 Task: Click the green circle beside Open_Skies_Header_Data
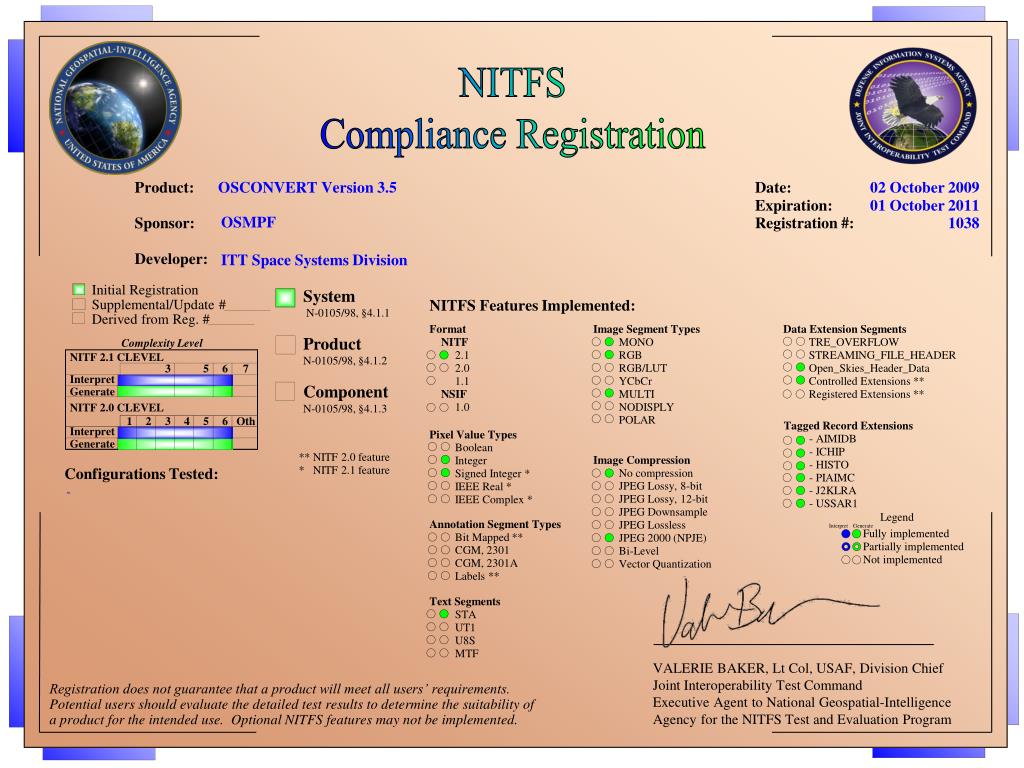coord(800,368)
